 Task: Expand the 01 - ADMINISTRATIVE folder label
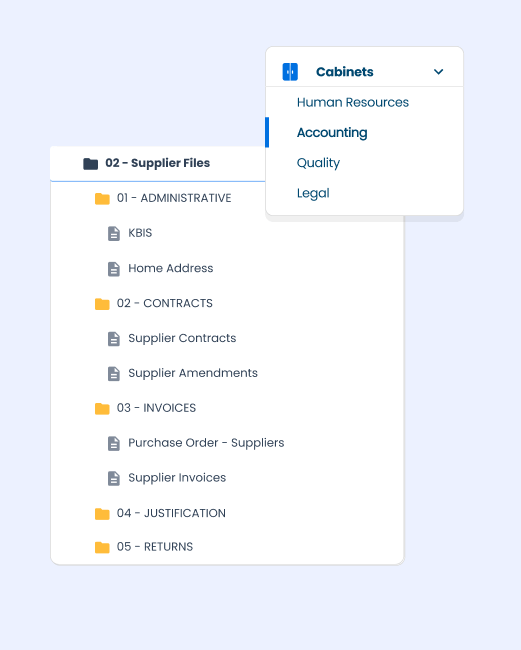coord(174,198)
